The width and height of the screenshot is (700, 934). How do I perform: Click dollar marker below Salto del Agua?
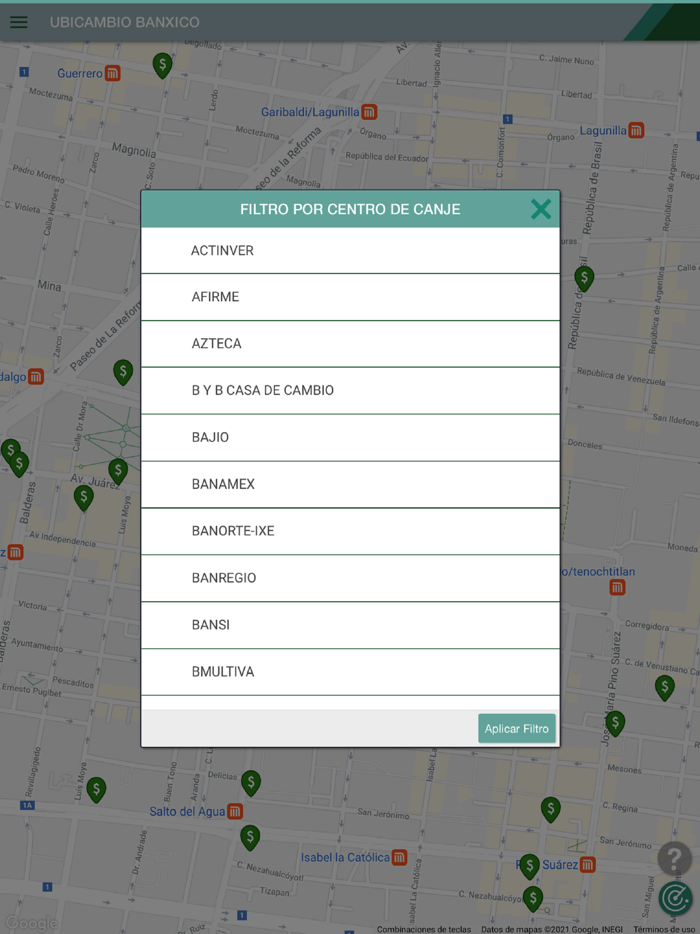250,838
